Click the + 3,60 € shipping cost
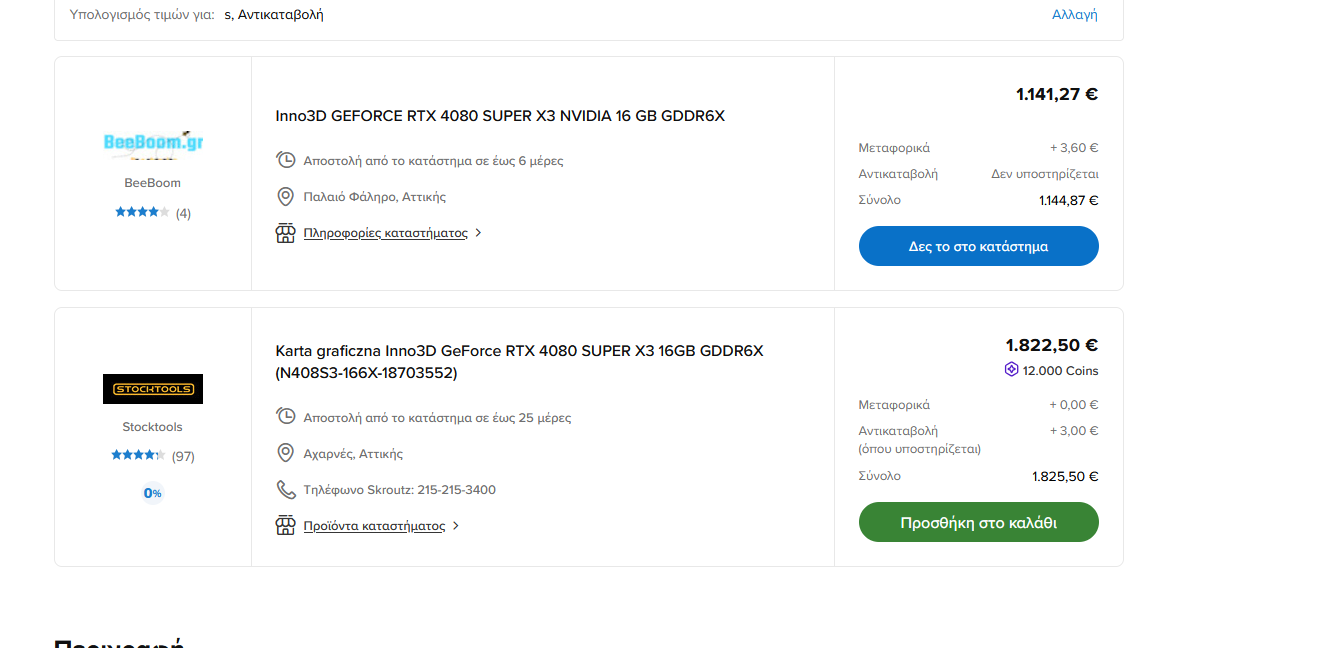 point(1074,148)
